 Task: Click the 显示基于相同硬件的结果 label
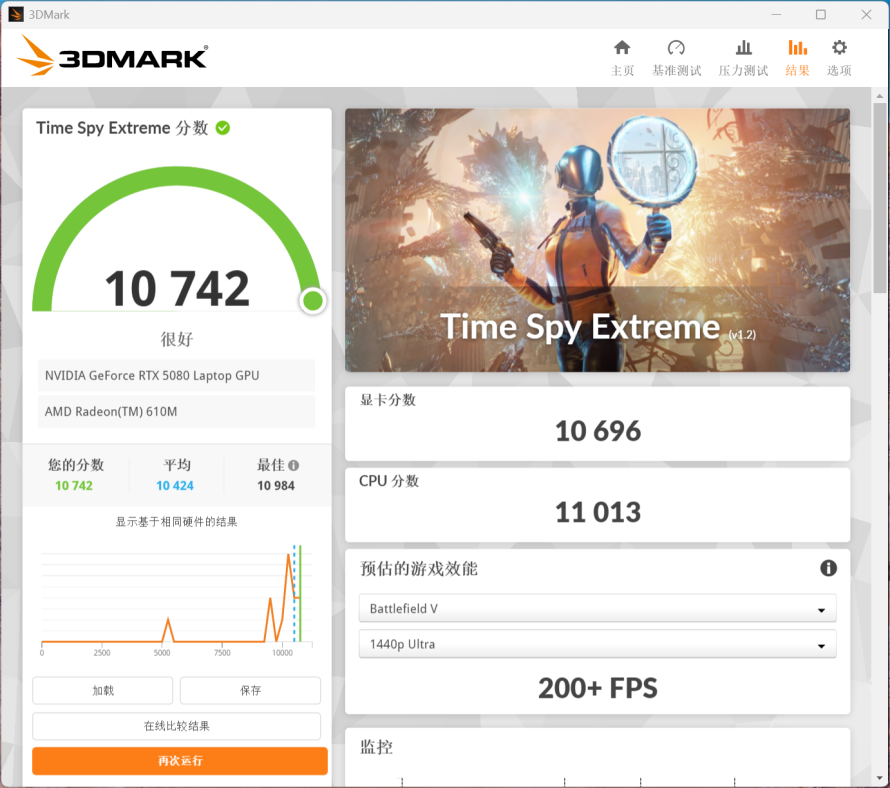(x=177, y=522)
